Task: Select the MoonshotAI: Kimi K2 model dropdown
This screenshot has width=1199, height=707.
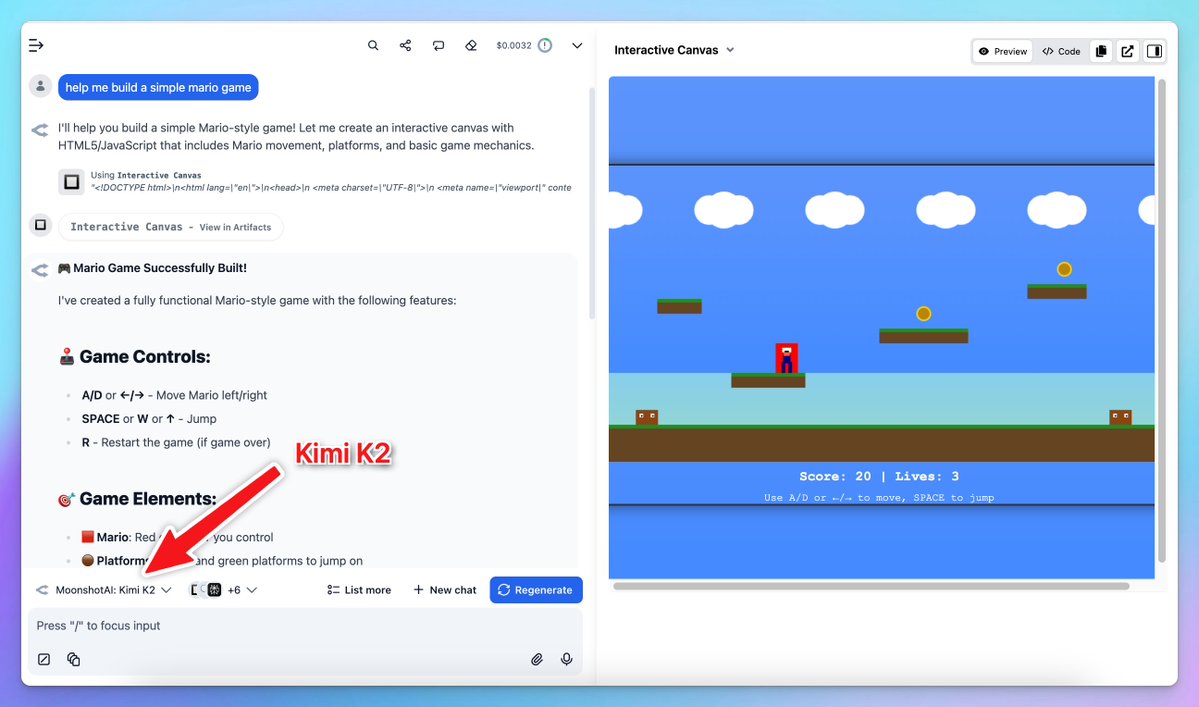Action: 104,590
